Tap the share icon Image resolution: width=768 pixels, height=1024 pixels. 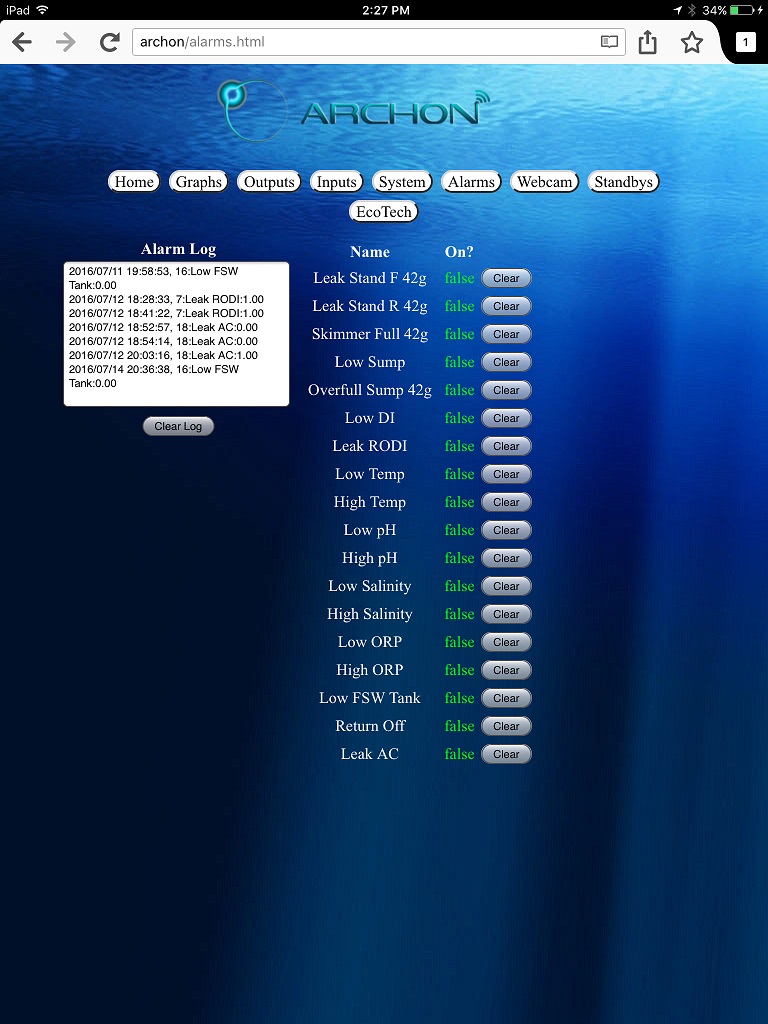(x=648, y=42)
